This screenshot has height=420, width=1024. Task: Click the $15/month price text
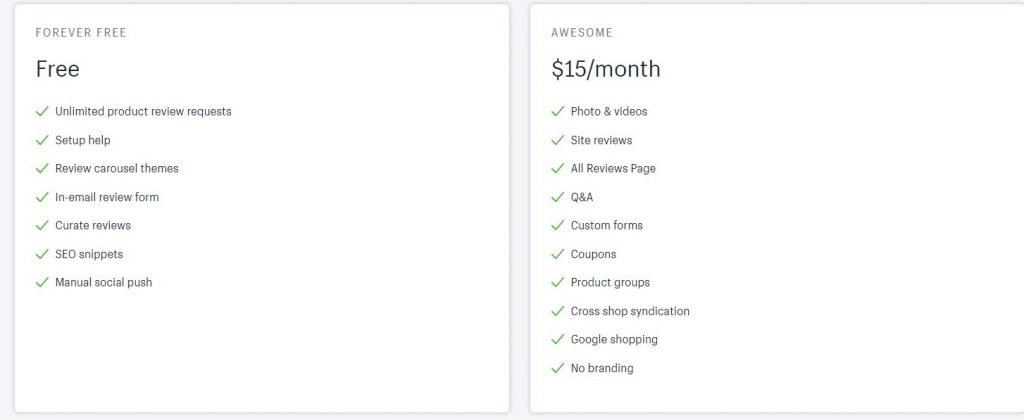pyautogui.click(x=605, y=69)
